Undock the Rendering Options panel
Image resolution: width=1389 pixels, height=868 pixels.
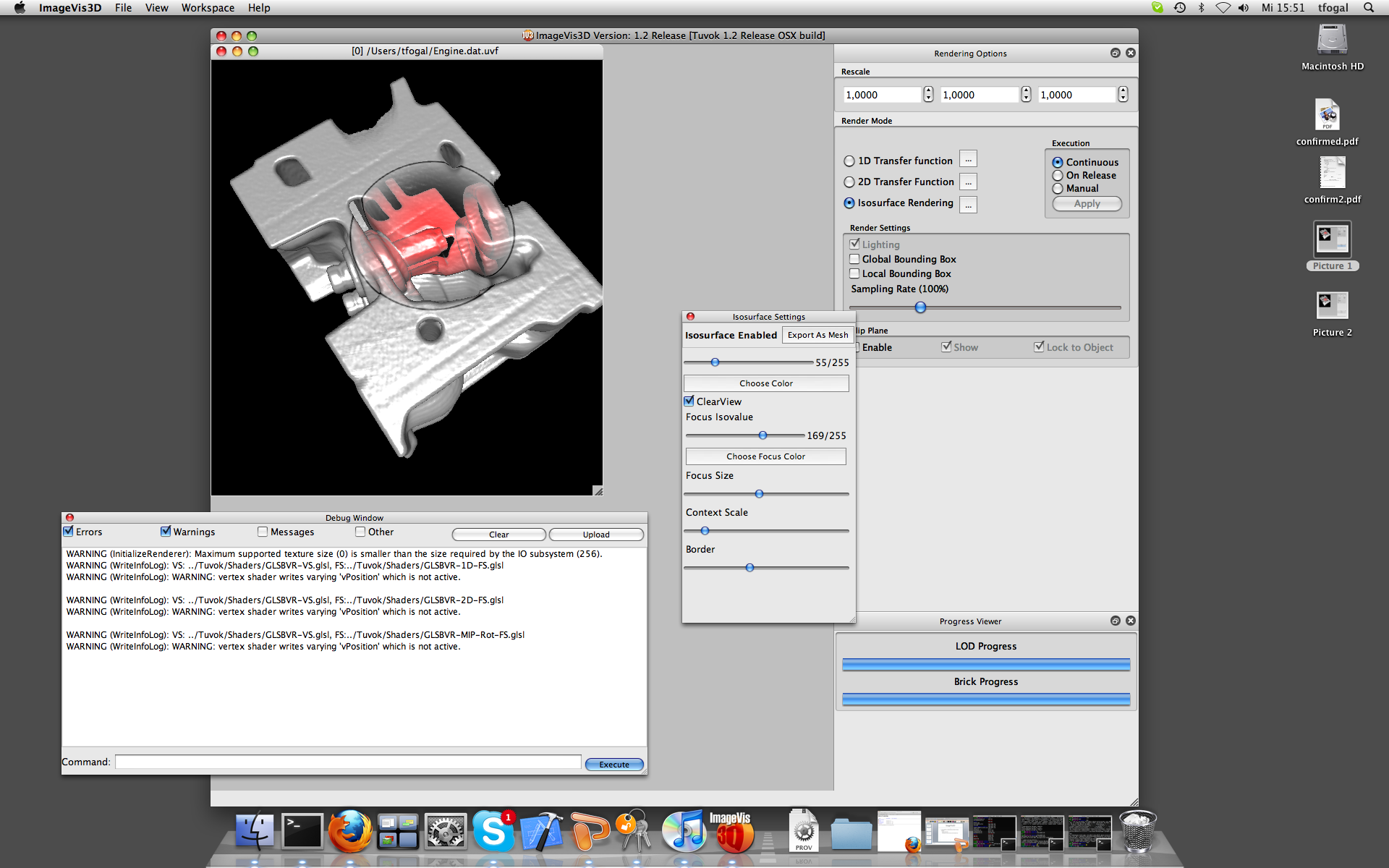pos(1115,53)
